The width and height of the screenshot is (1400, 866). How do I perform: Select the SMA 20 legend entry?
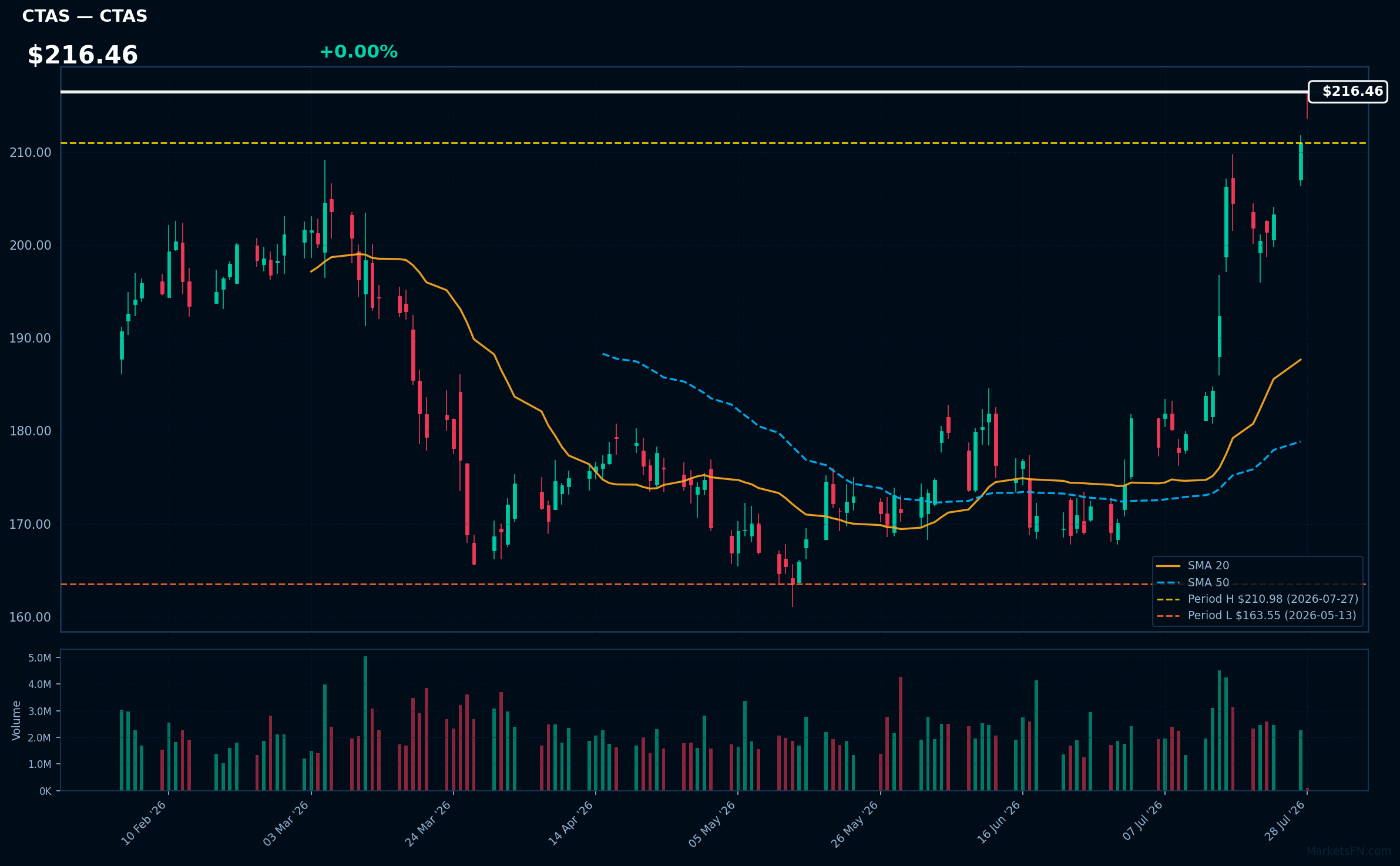tap(1193, 566)
